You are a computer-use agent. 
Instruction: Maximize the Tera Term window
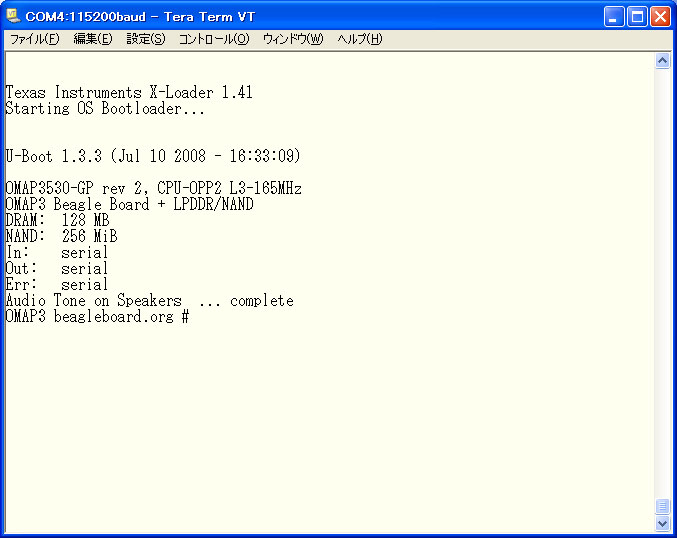[637, 17]
